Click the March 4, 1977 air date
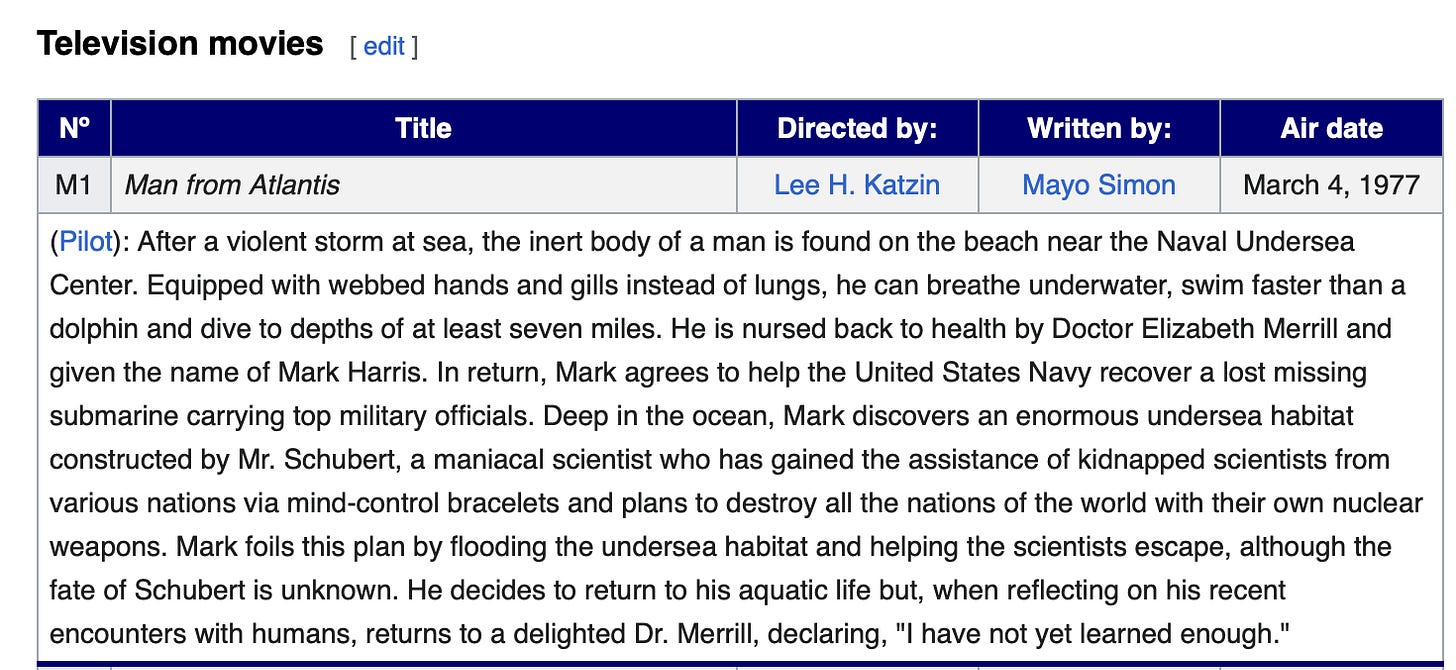This screenshot has height=670, width=1456. (1331, 185)
